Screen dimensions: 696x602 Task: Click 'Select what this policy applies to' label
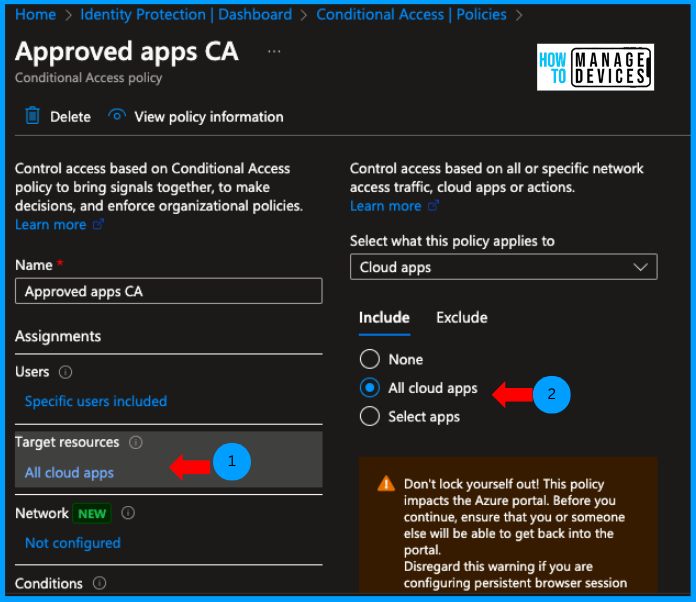[x=452, y=241]
